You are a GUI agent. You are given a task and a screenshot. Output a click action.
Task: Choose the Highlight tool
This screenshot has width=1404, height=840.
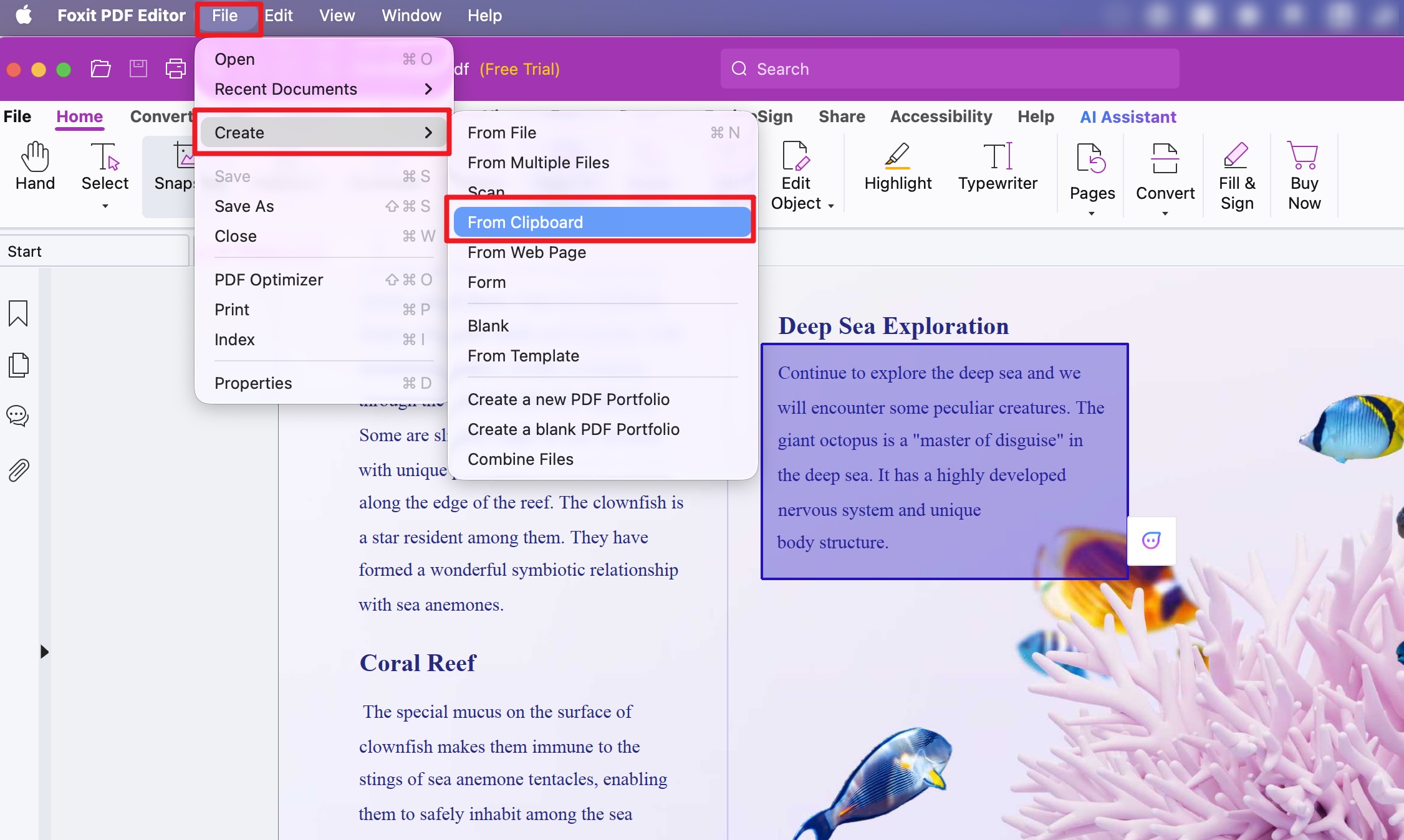[x=898, y=166]
